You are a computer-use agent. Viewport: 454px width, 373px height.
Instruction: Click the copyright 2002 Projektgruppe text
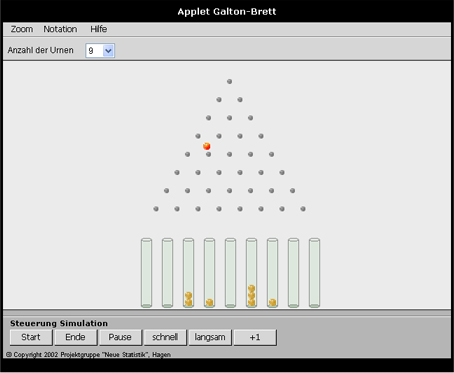pos(89,355)
